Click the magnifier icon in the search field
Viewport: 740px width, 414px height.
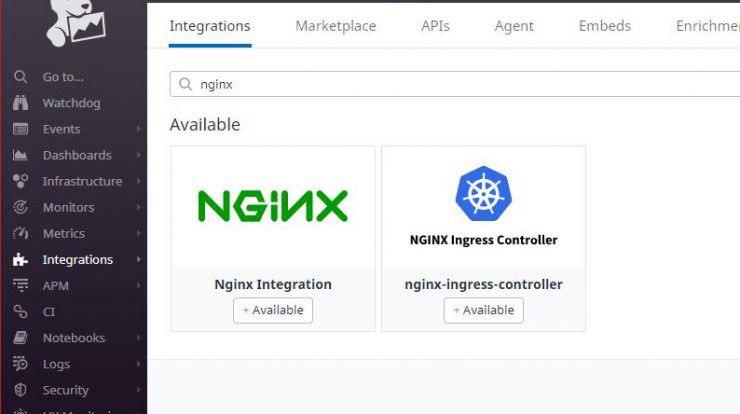tap(185, 84)
